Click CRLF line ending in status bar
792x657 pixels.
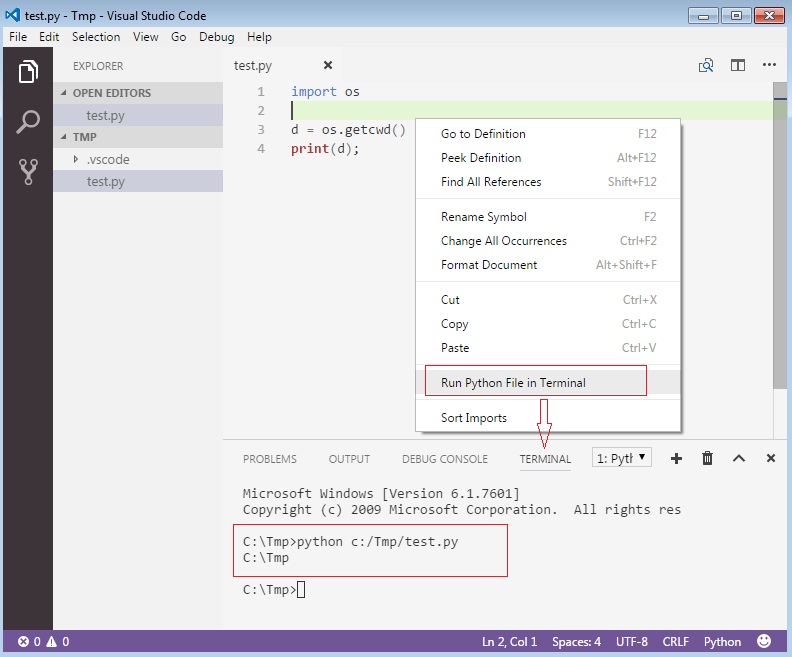(675, 642)
